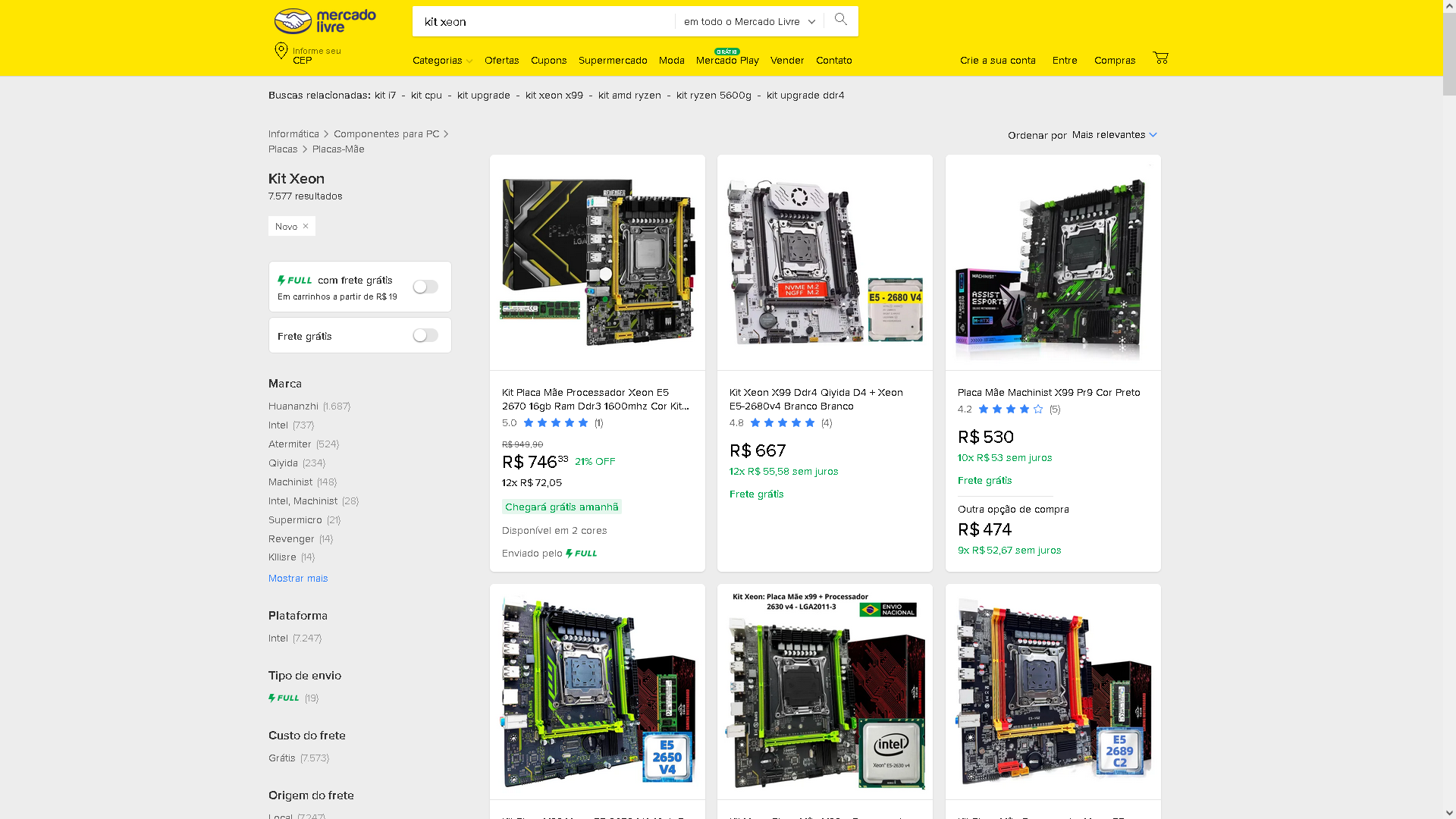Screen dimensions: 1456x819
Task: Open the Mais relevantes sort dropdown
Action: [1115, 135]
